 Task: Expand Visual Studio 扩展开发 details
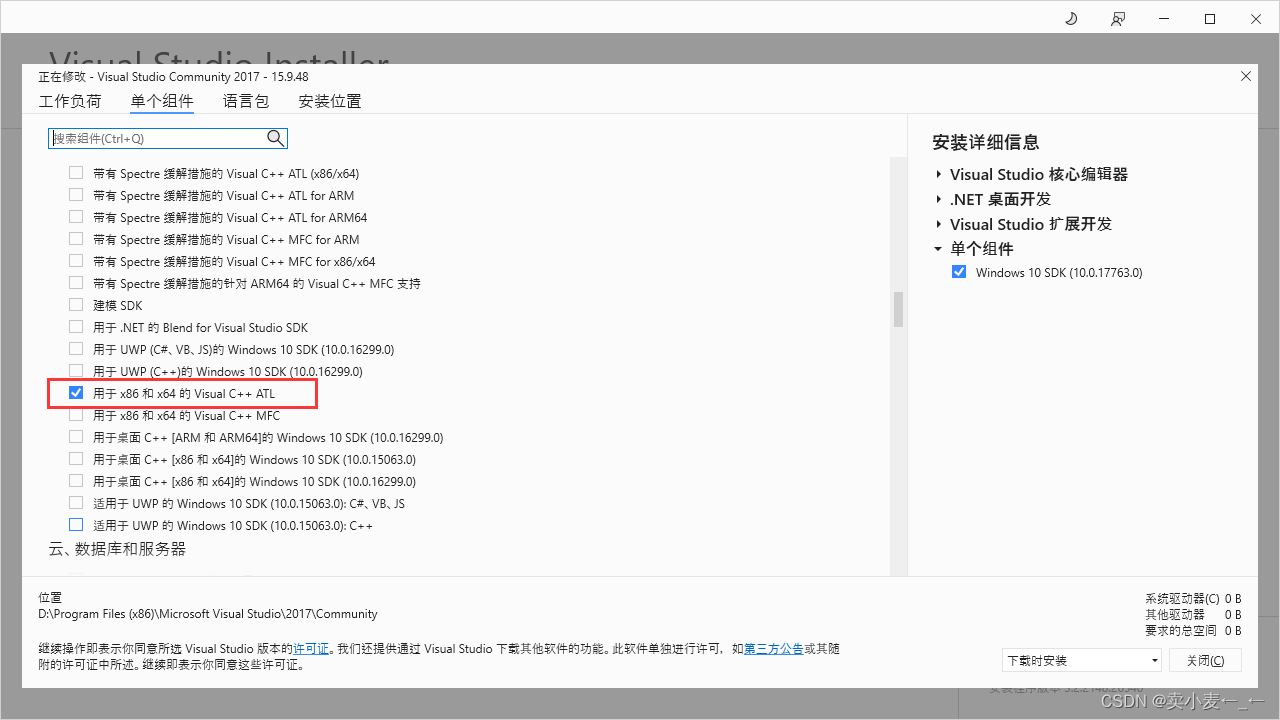938,224
